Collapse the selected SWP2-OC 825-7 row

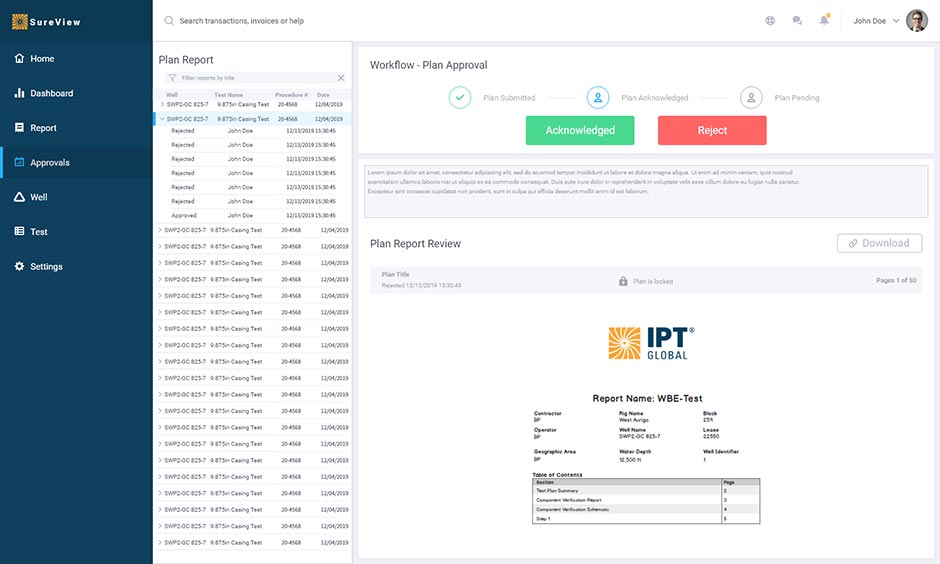click(x=162, y=119)
